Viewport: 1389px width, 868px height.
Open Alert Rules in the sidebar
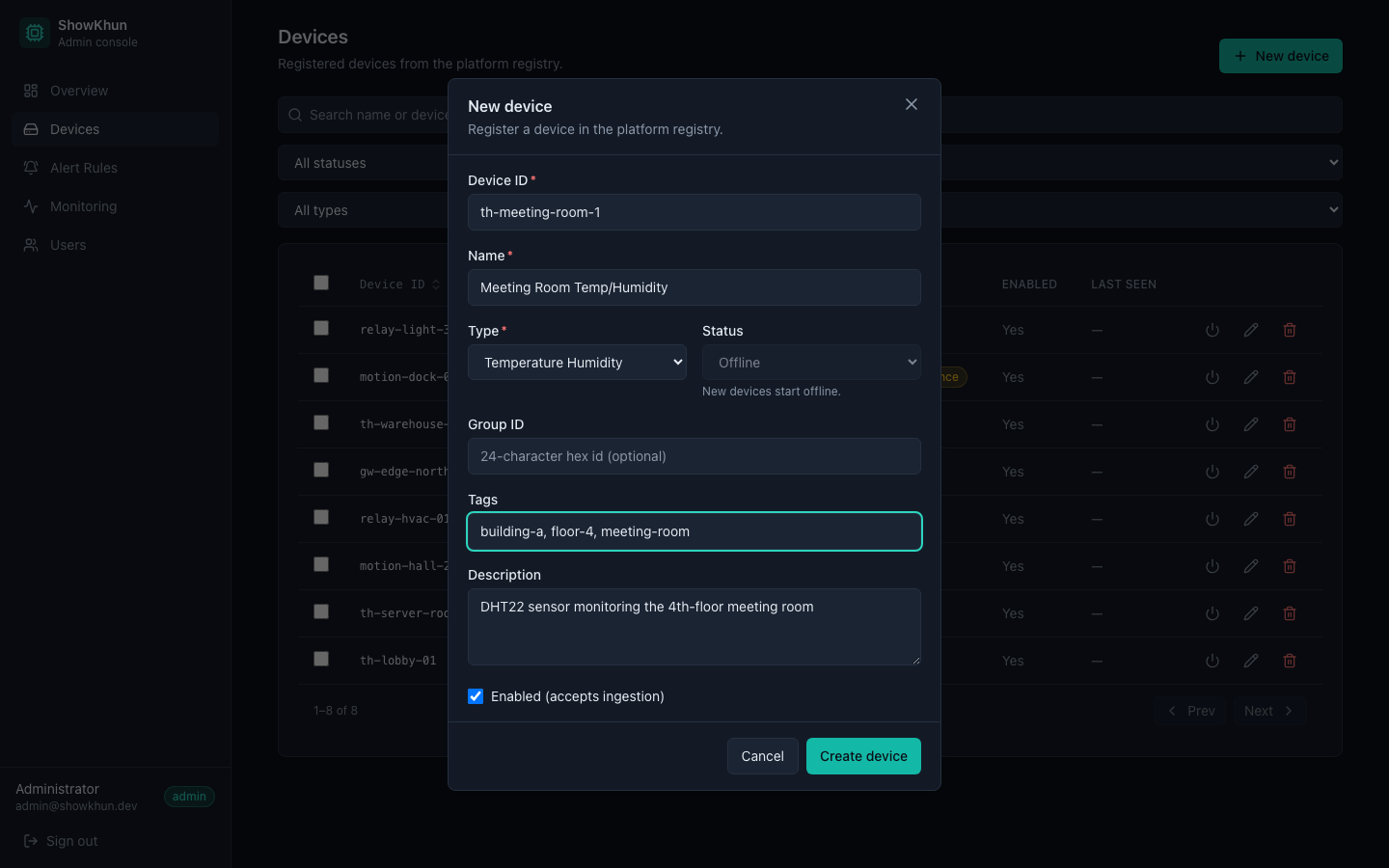116,168
